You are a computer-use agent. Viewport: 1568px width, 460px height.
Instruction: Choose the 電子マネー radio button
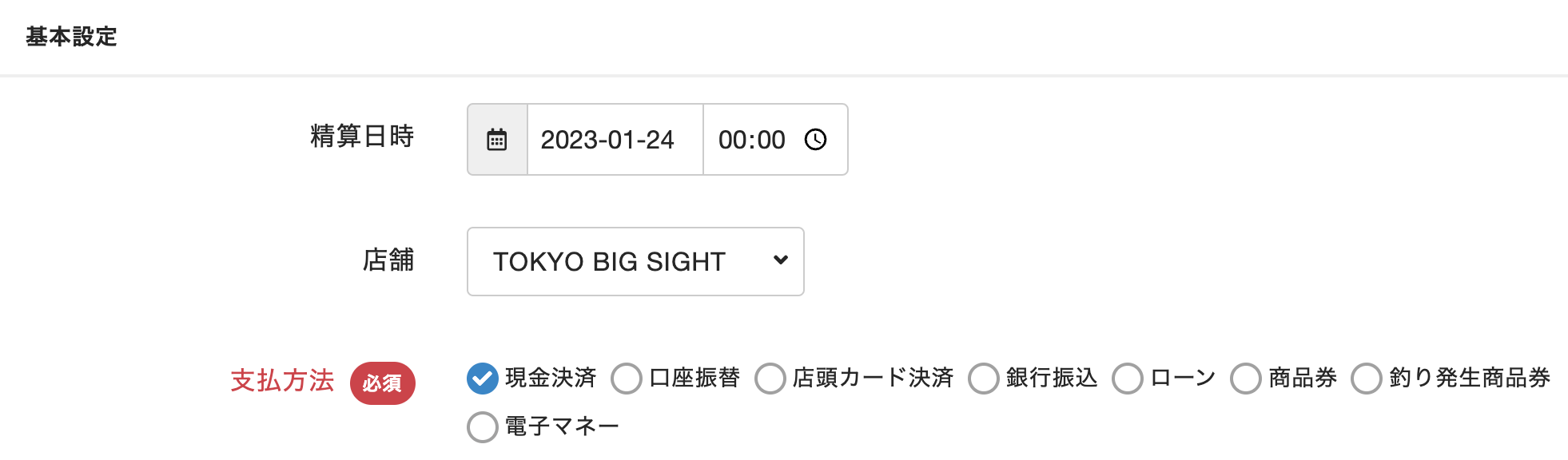(x=483, y=427)
